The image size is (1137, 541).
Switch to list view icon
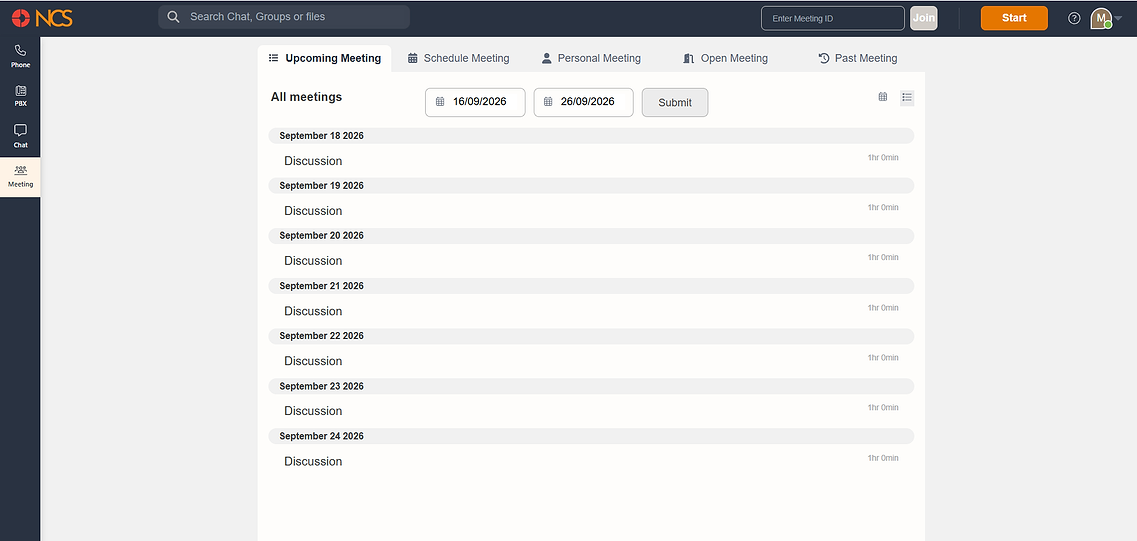[x=906, y=96]
